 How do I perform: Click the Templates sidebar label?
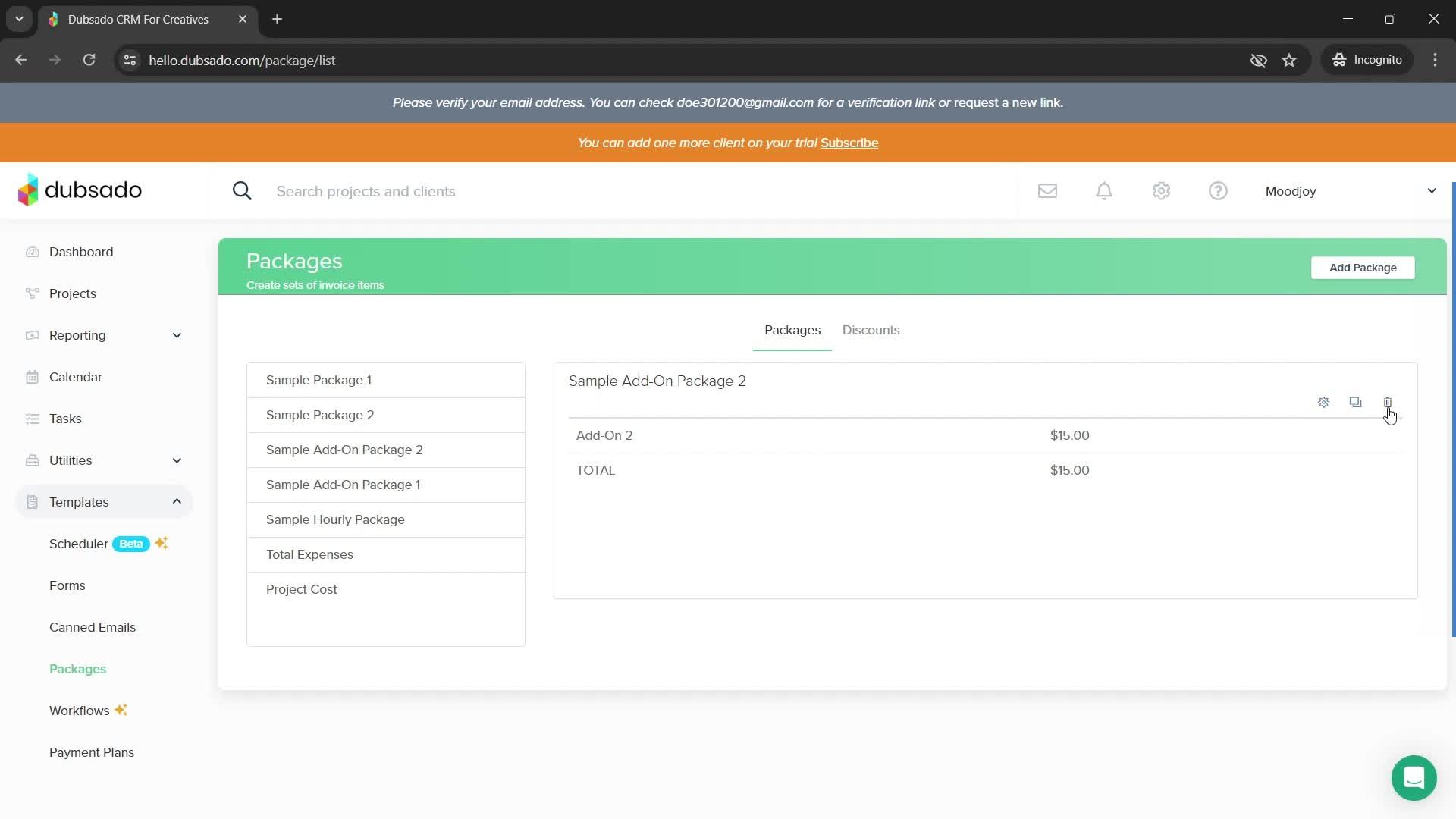point(79,502)
